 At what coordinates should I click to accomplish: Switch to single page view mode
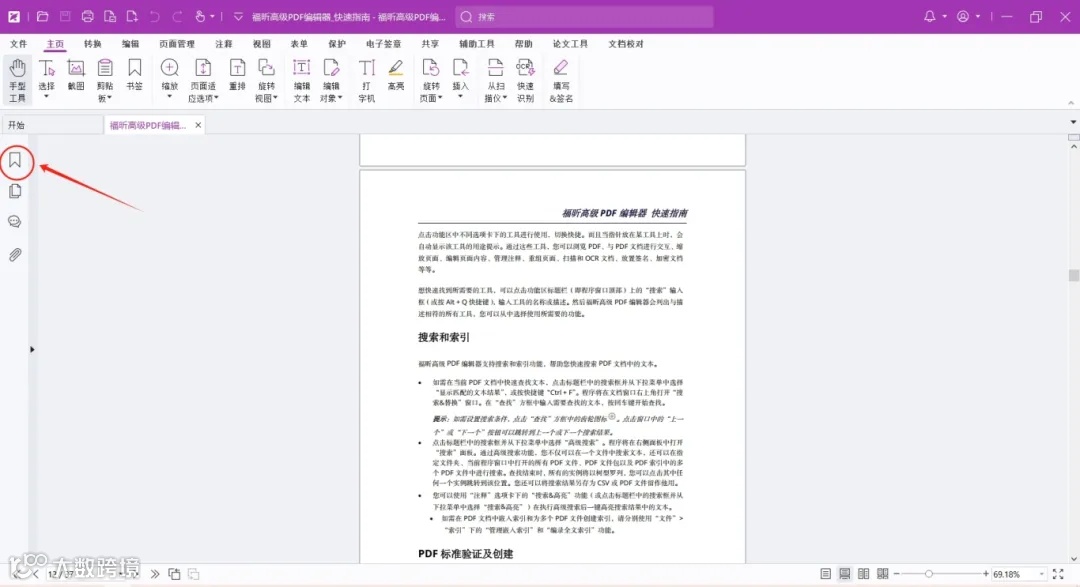point(825,574)
